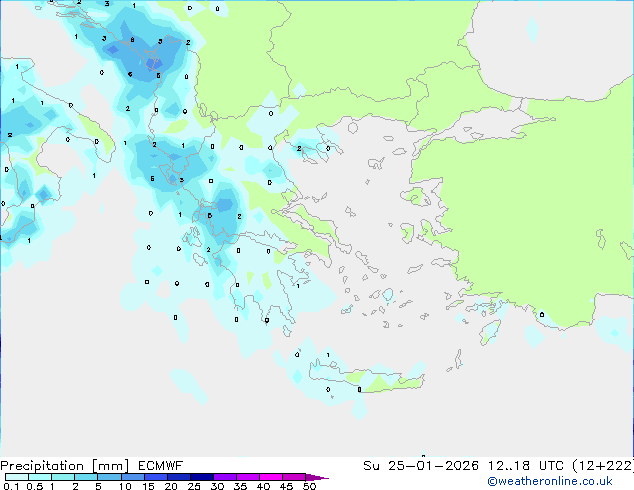Click the "Precipitation [mm]" title text
Viewport: 634px width, 490px height.
coord(65,466)
